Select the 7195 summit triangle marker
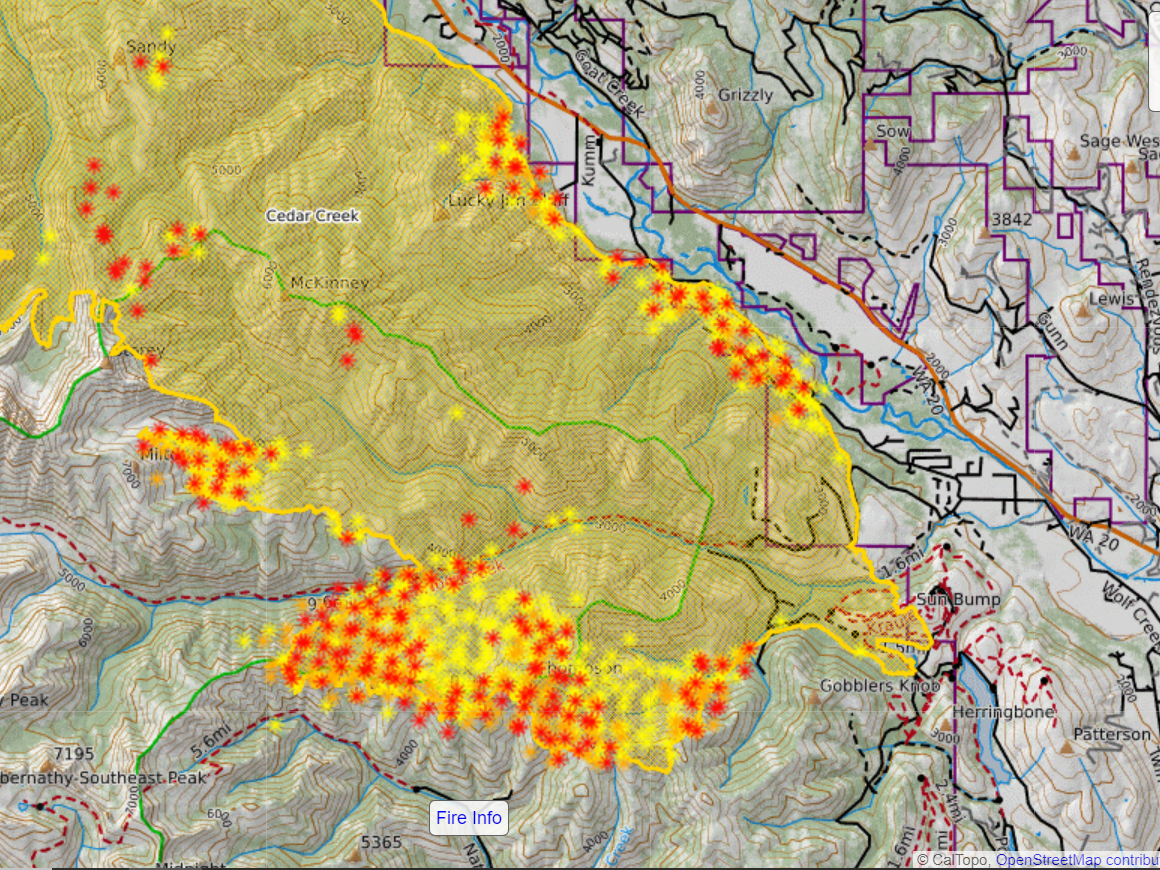Image resolution: width=1160 pixels, height=870 pixels. click(x=45, y=765)
